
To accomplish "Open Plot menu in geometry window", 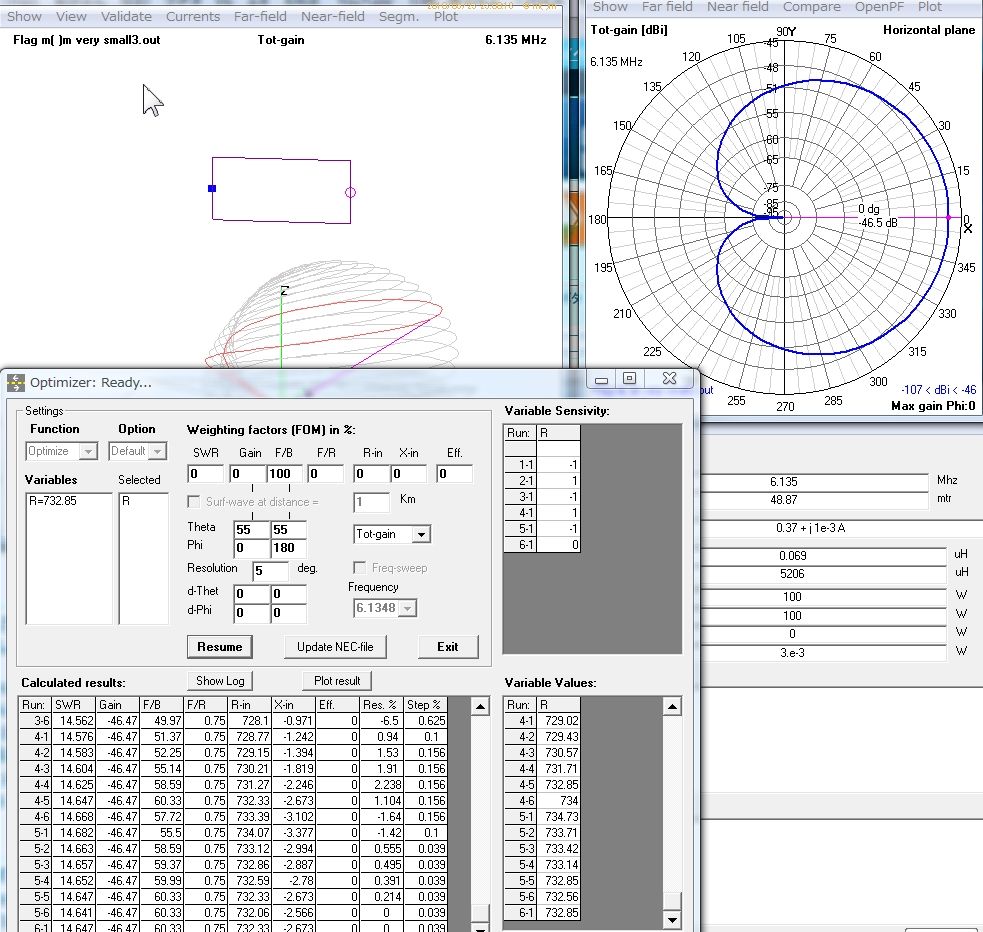I will (446, 16).
